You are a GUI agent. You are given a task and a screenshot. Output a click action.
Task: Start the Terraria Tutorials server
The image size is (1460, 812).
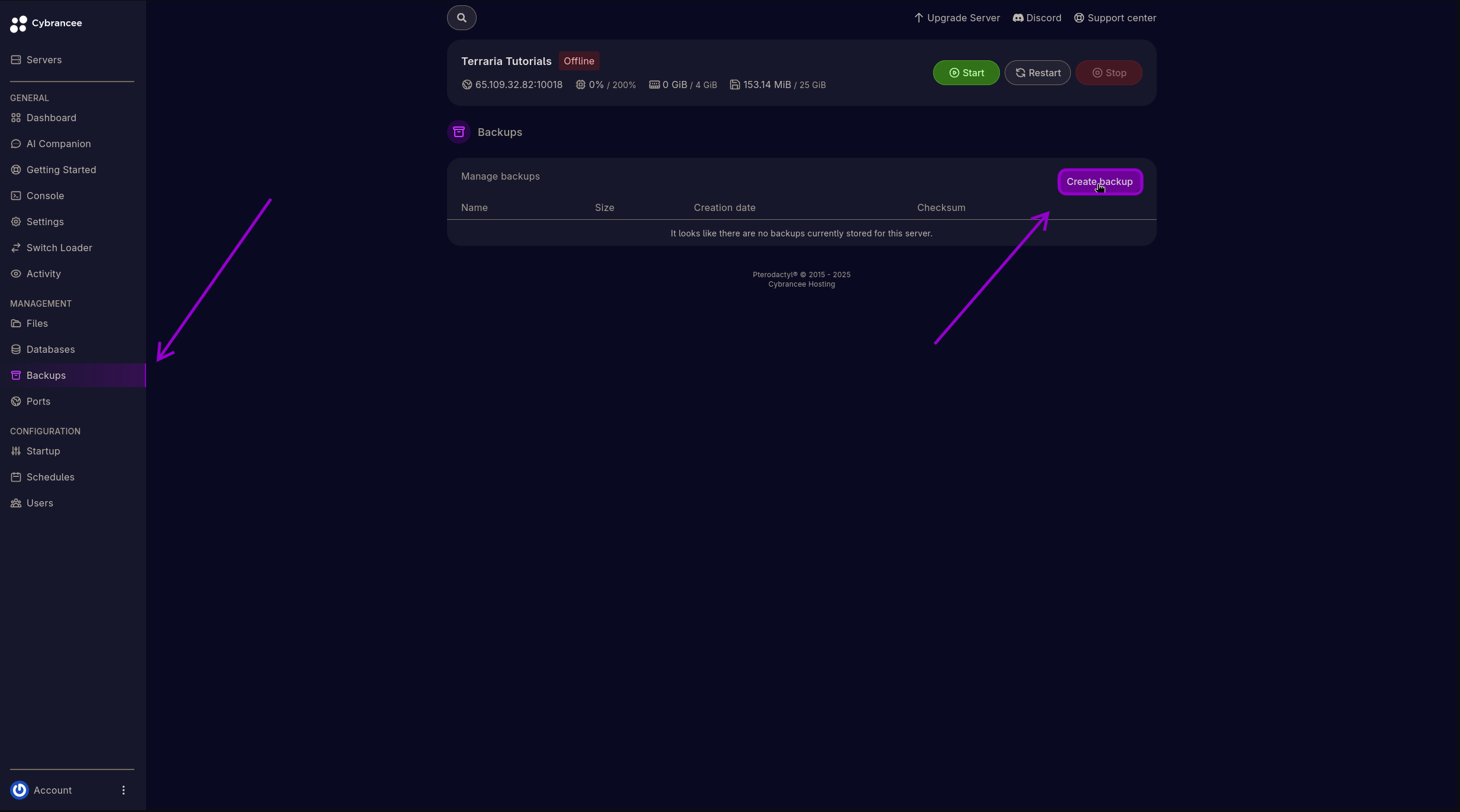tap(966, 73)
